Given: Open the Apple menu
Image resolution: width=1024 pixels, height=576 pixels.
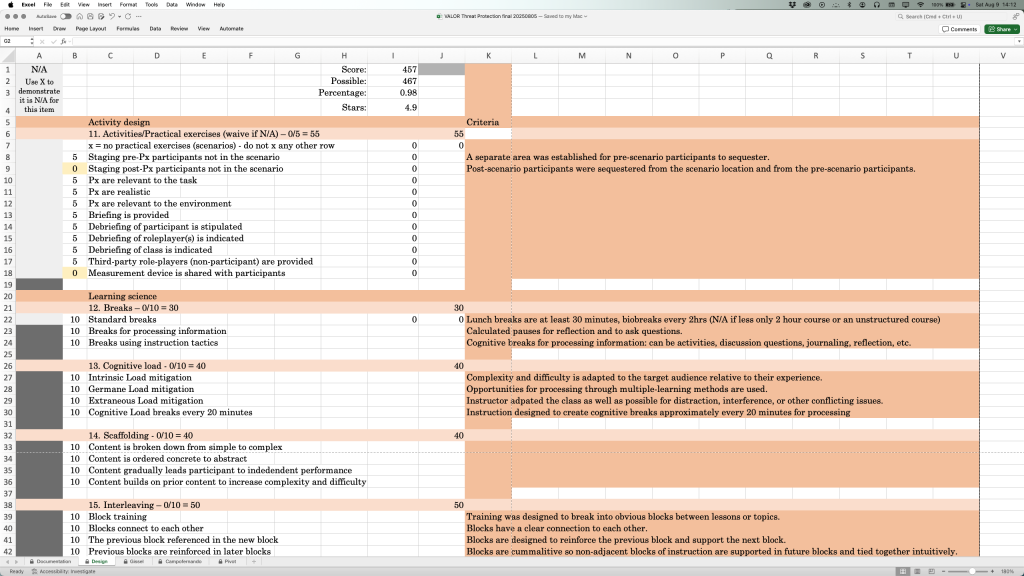Looking at the screenshot, I should [10, 5].
